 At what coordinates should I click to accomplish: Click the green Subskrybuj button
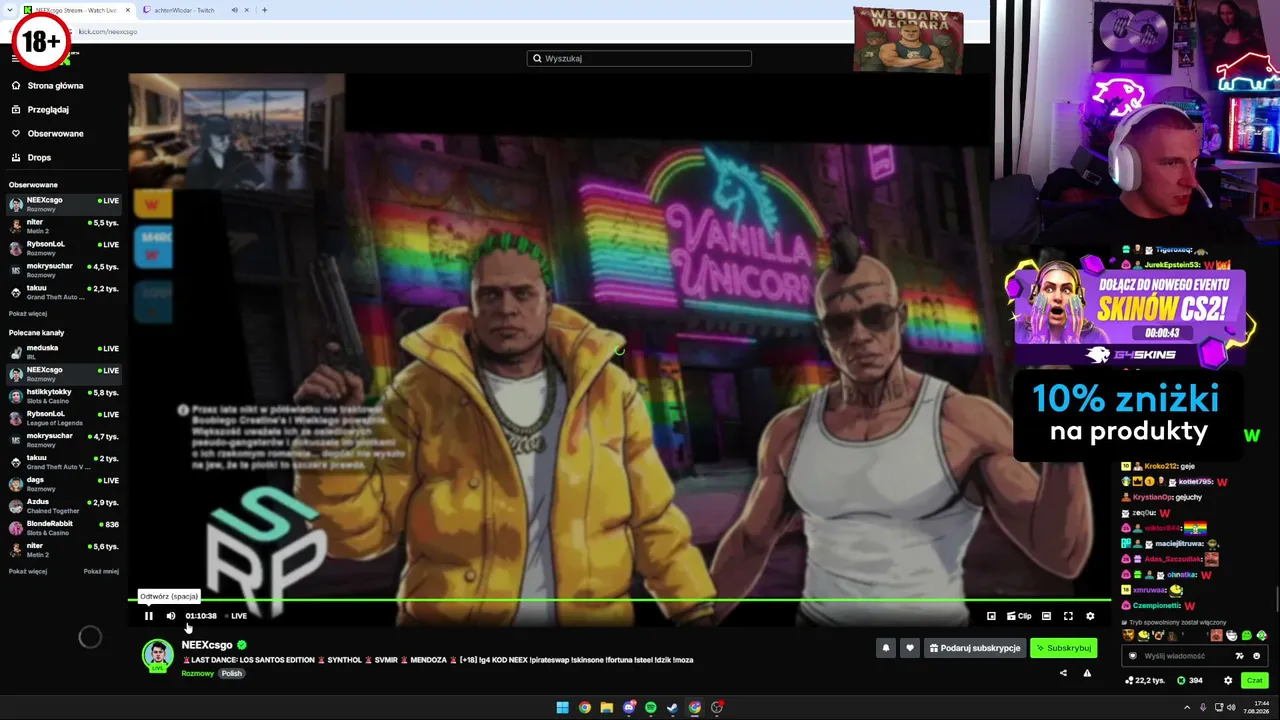[1063, 648]
